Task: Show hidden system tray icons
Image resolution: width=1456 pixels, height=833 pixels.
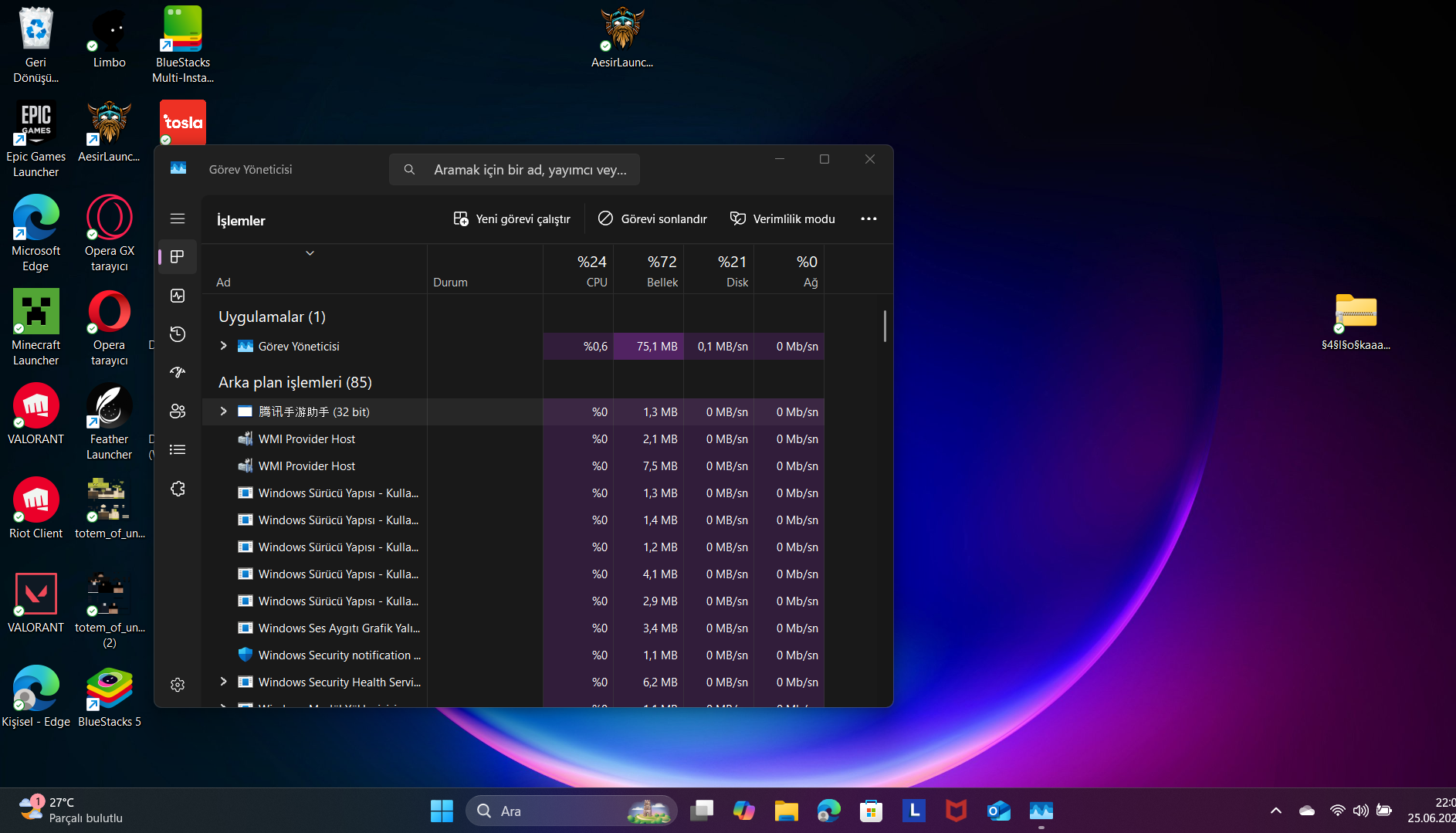Action: (x=1276, y=811)
